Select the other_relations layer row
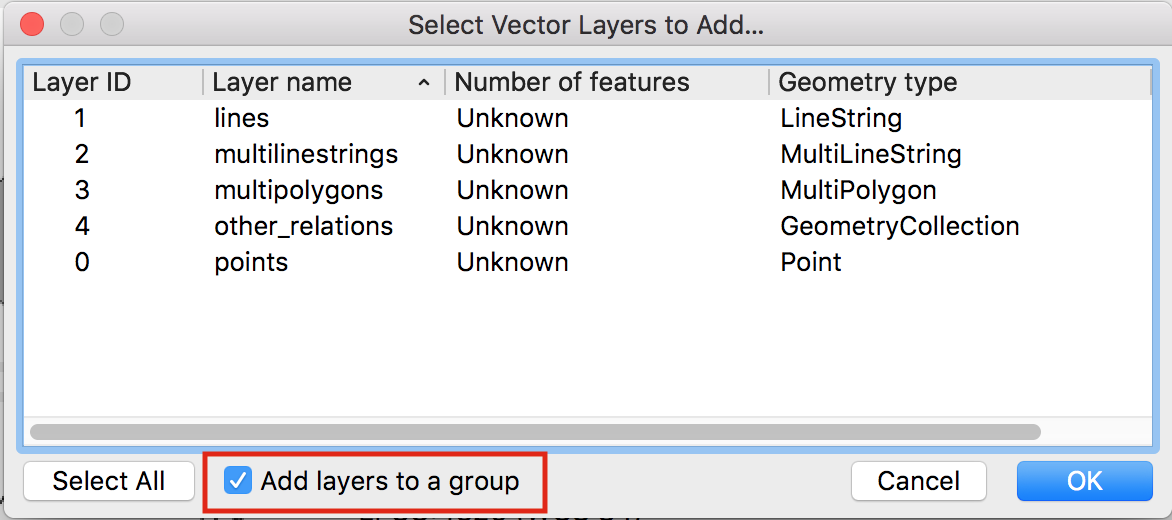Screen dimensions: 1172x520 click(587, 226)
